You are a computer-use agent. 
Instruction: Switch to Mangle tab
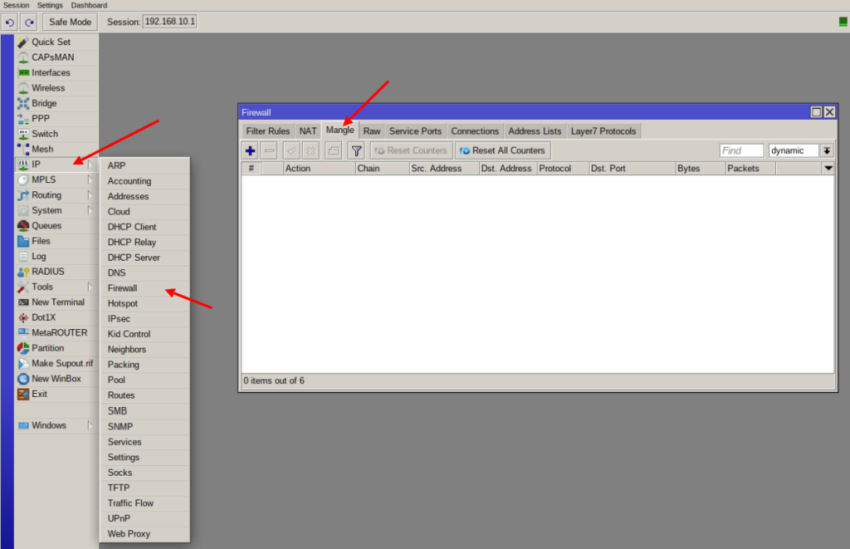(x=340, y=130)
